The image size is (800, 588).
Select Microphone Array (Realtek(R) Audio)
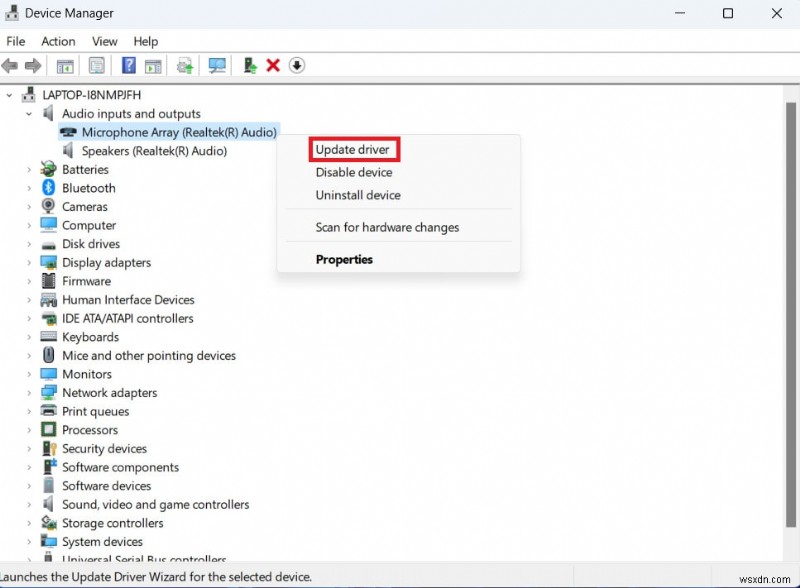[169, 132]
